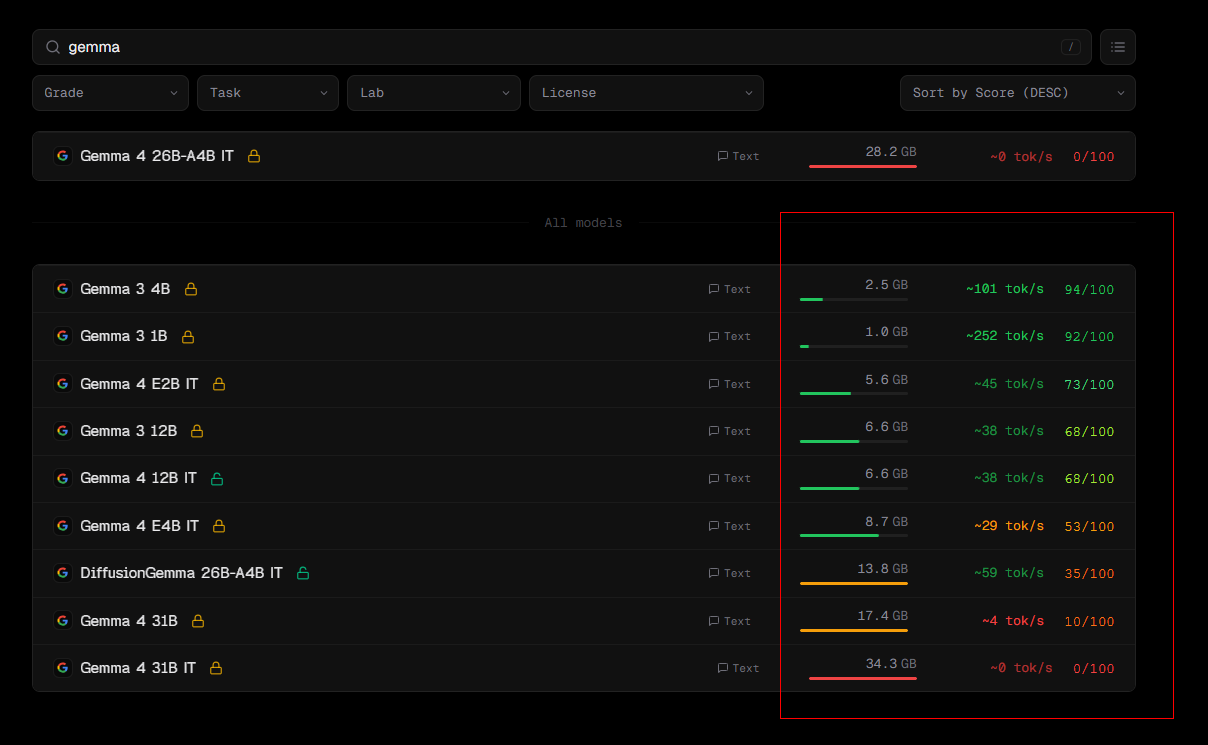Click the Text tag on the Gemma 3 4B row
This screenshot has height=745, width=1208.
(729, 289)
